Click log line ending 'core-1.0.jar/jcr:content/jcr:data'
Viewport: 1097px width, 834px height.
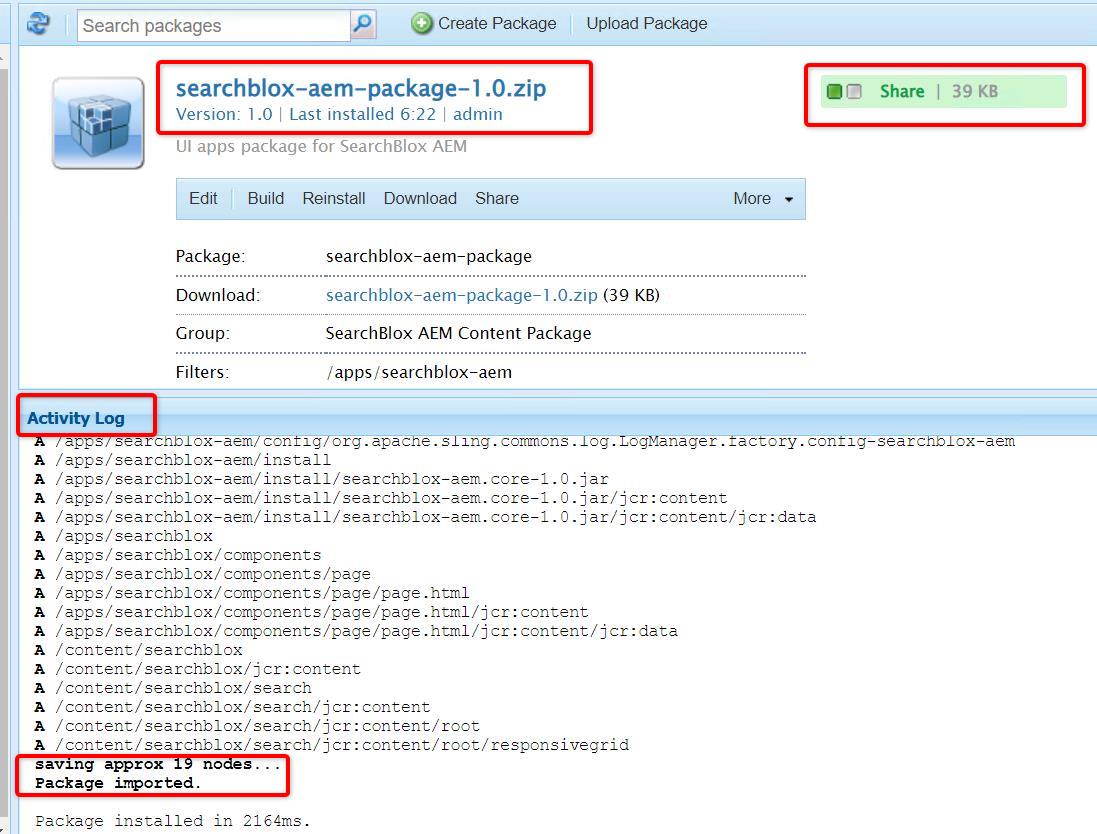coord(435,517)
